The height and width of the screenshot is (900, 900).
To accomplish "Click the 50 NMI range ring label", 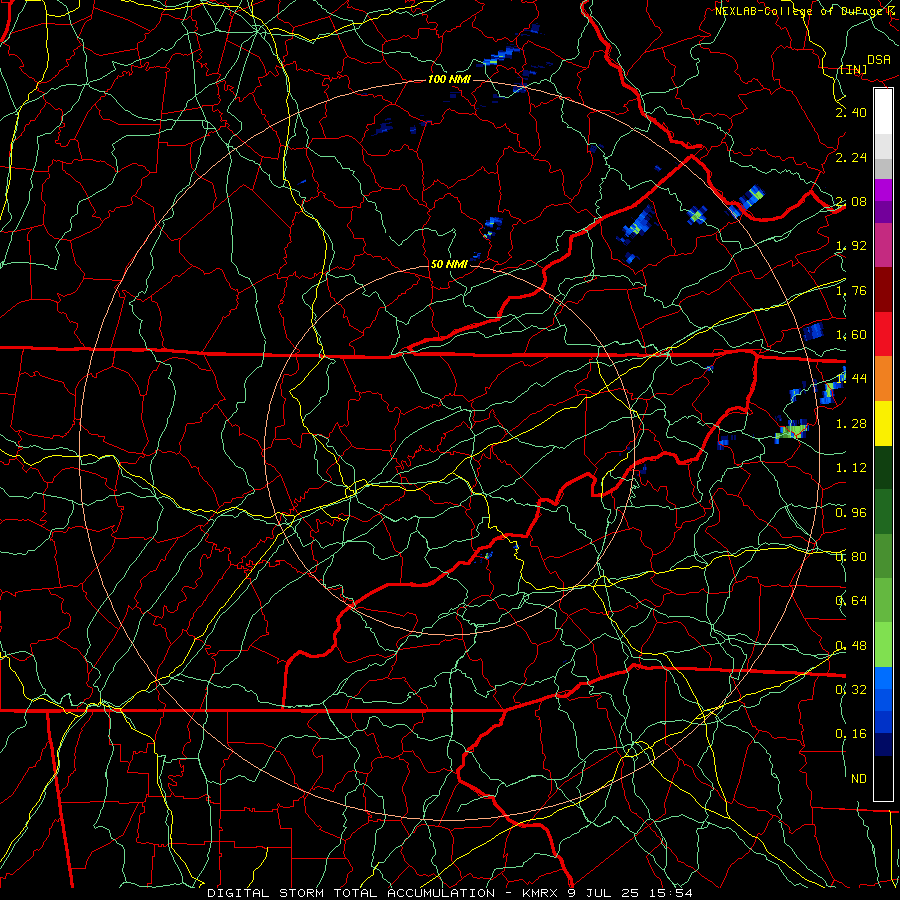I will (449, 264).
